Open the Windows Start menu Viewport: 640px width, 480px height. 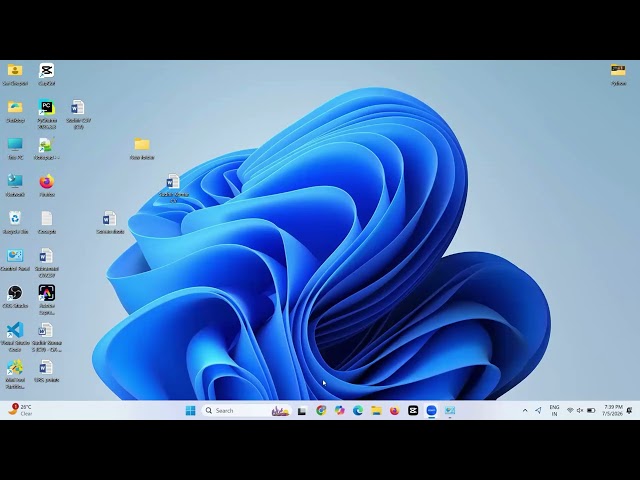[190, 411]
